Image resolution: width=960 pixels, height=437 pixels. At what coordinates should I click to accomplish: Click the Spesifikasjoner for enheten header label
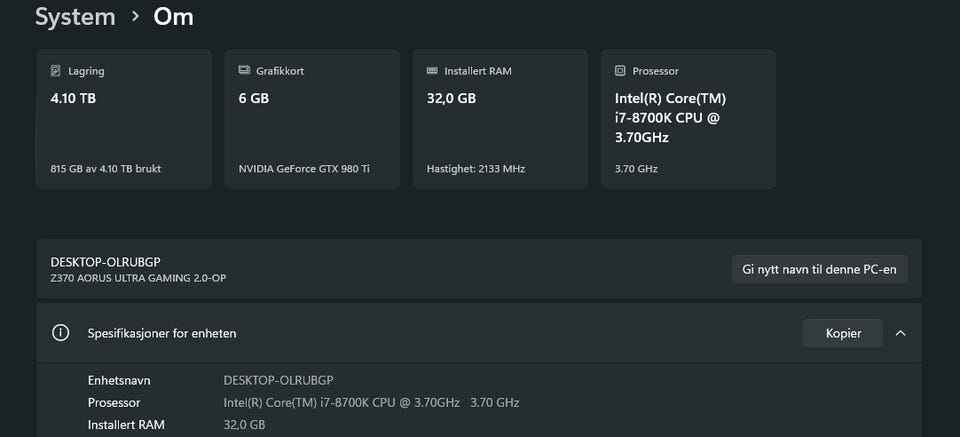point(162,333)
